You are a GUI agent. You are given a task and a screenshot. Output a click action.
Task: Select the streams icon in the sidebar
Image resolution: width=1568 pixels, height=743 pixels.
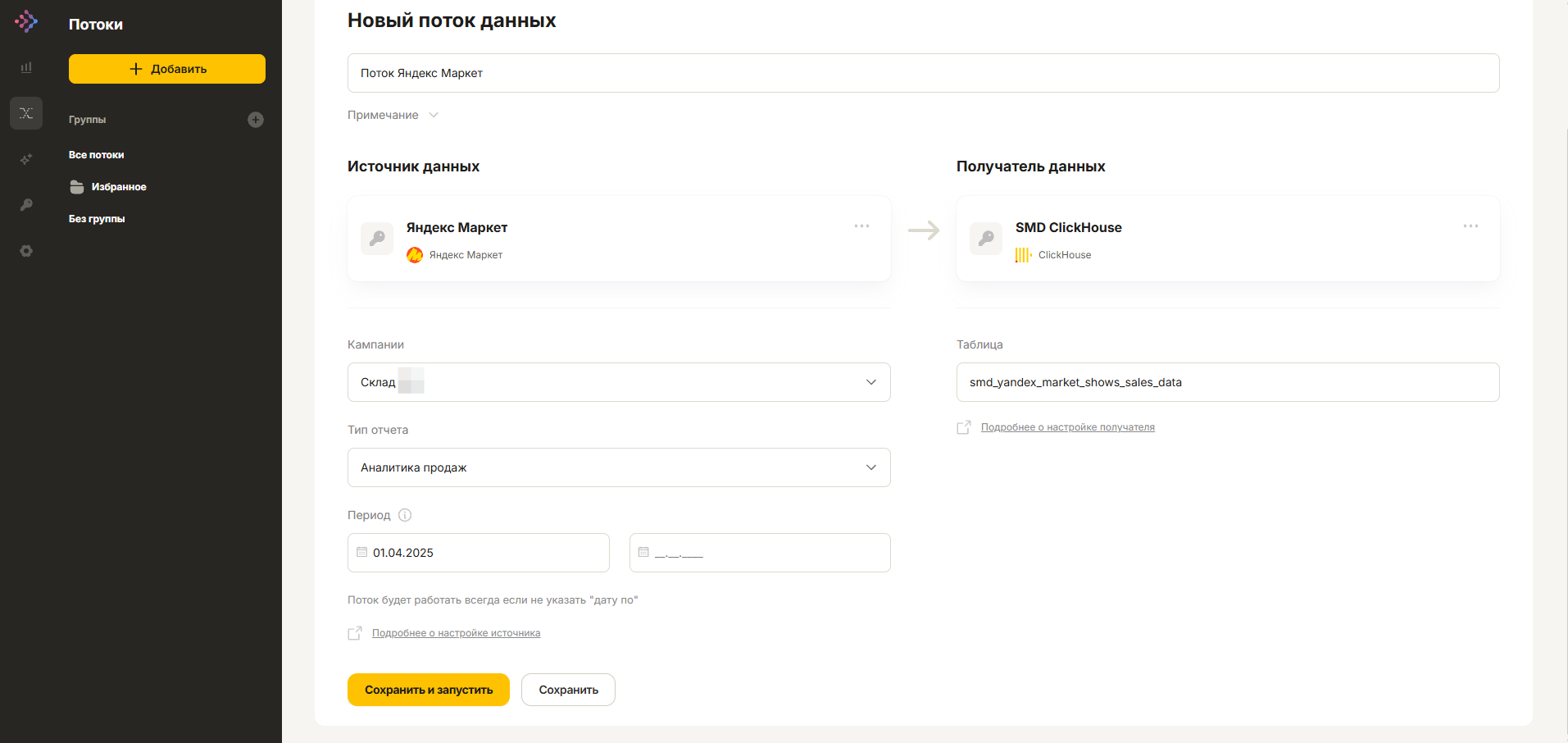[x=26, y=113]
